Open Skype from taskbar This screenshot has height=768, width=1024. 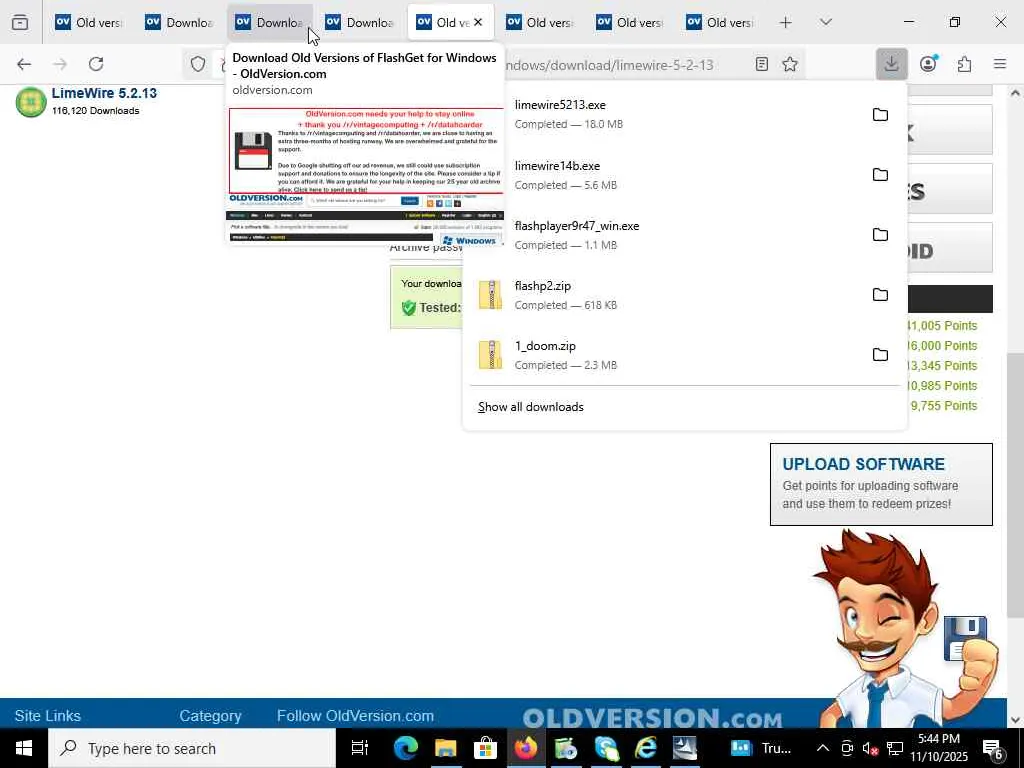click(605, 748)
